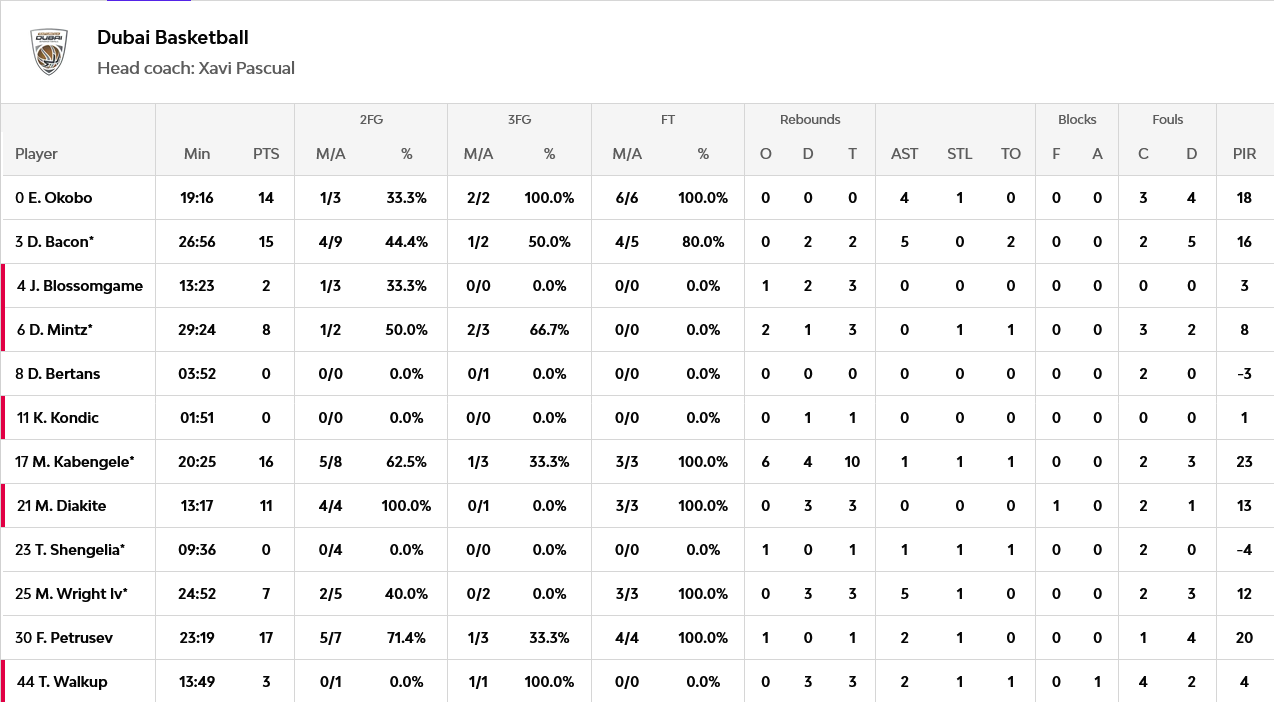The height and width of the screenshot is (702, 1274).
Task: Click the Fouls group header
Action: coord(1167,119)
